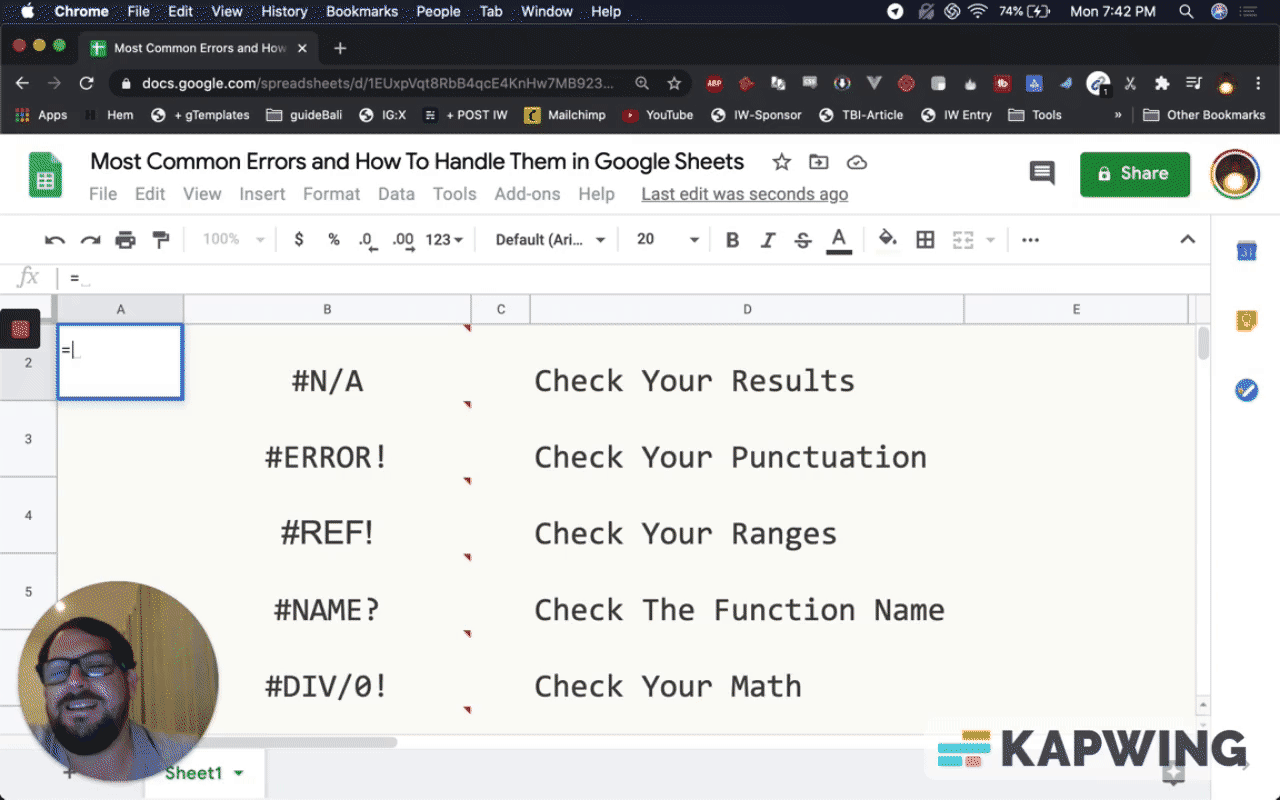Viewport: 1280px width, 800px height.
Task: Click the Share button
Action: pos(1135,174)
